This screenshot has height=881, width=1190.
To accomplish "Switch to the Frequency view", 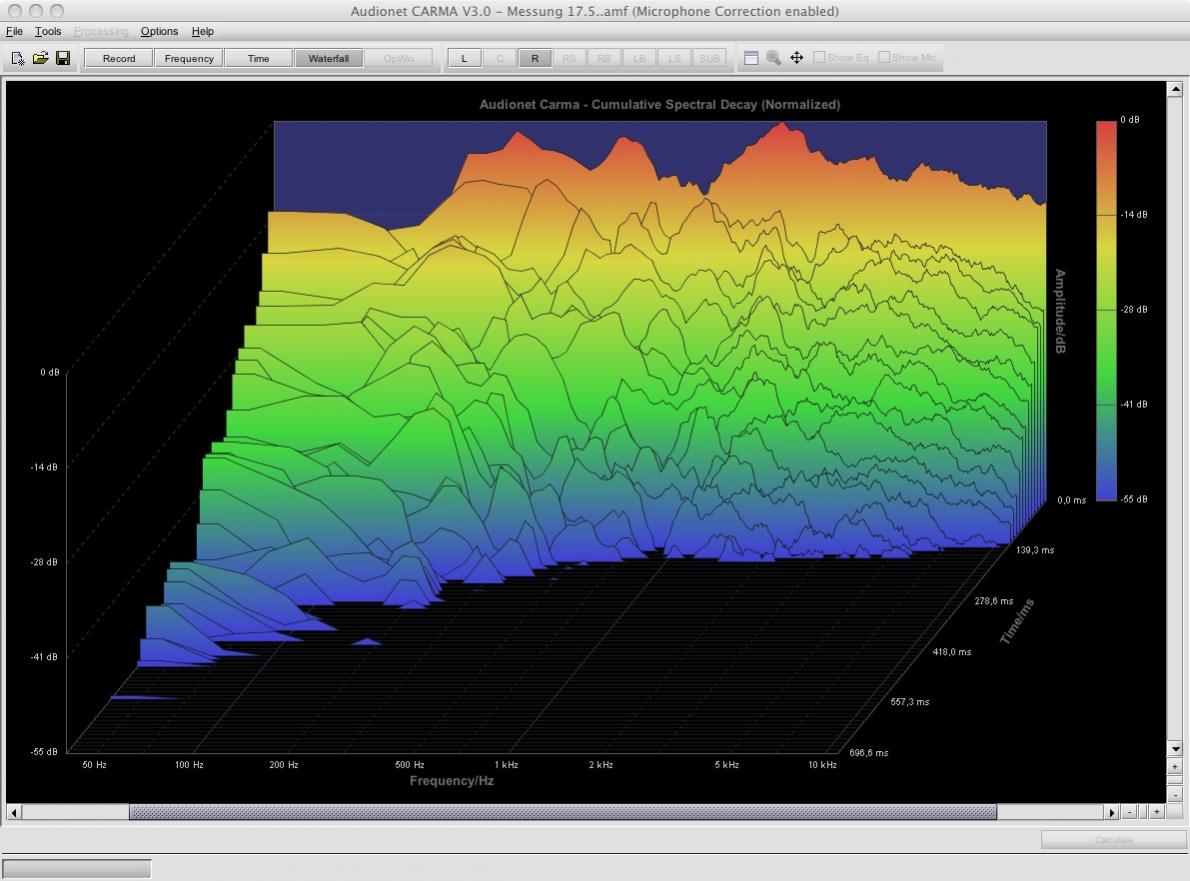I will [x=189, y=58].
